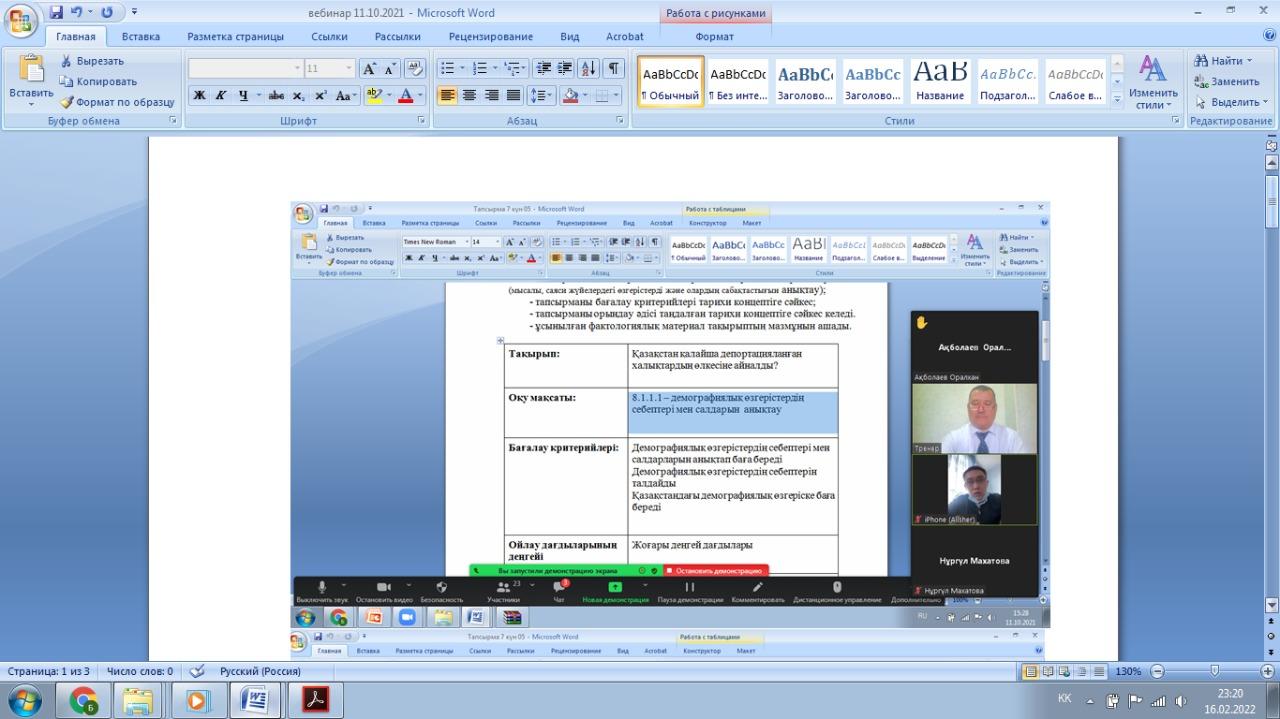Toggle bold formatting (Ж)
1280x719 pixels.
click(x=199, y=96)
